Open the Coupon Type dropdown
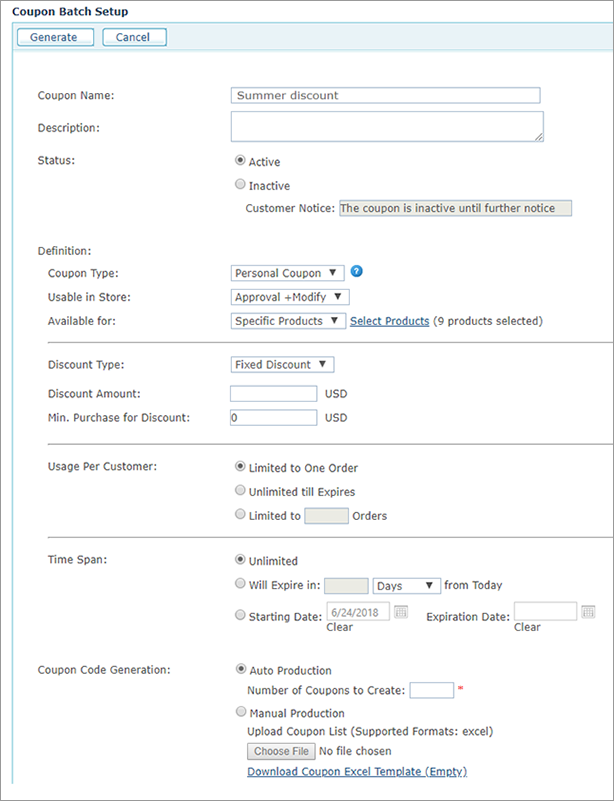This screenshot has height=801, width=614. point(288,273)
